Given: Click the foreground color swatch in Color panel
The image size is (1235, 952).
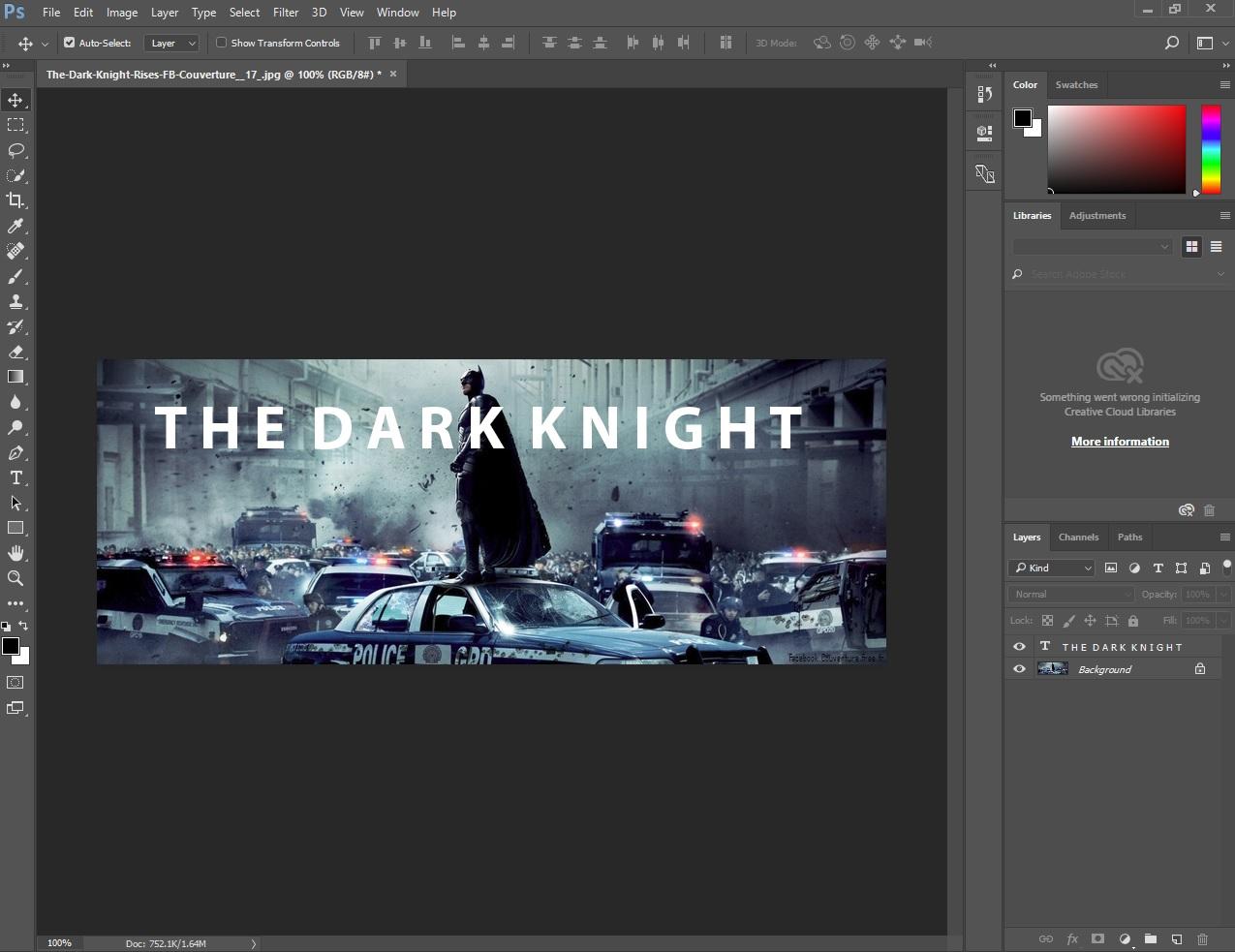Looking at the screenshot, I should pyautogui.click(x=1023, y=118).
